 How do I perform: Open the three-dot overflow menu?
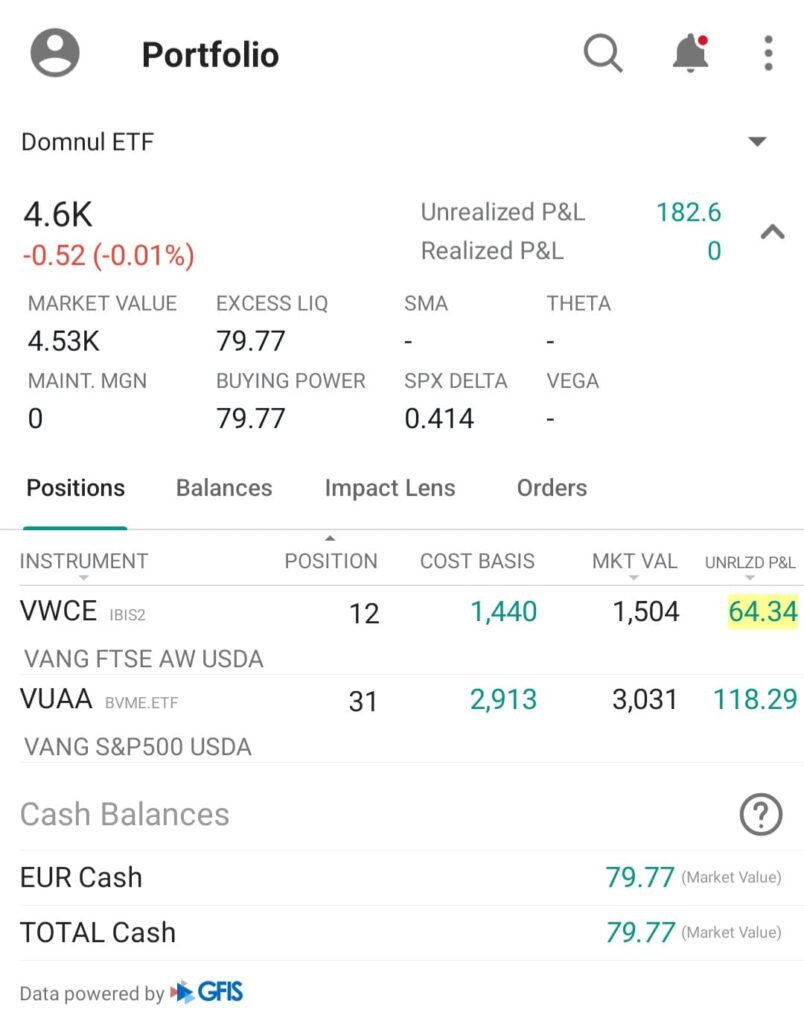(x=768, y=53)
